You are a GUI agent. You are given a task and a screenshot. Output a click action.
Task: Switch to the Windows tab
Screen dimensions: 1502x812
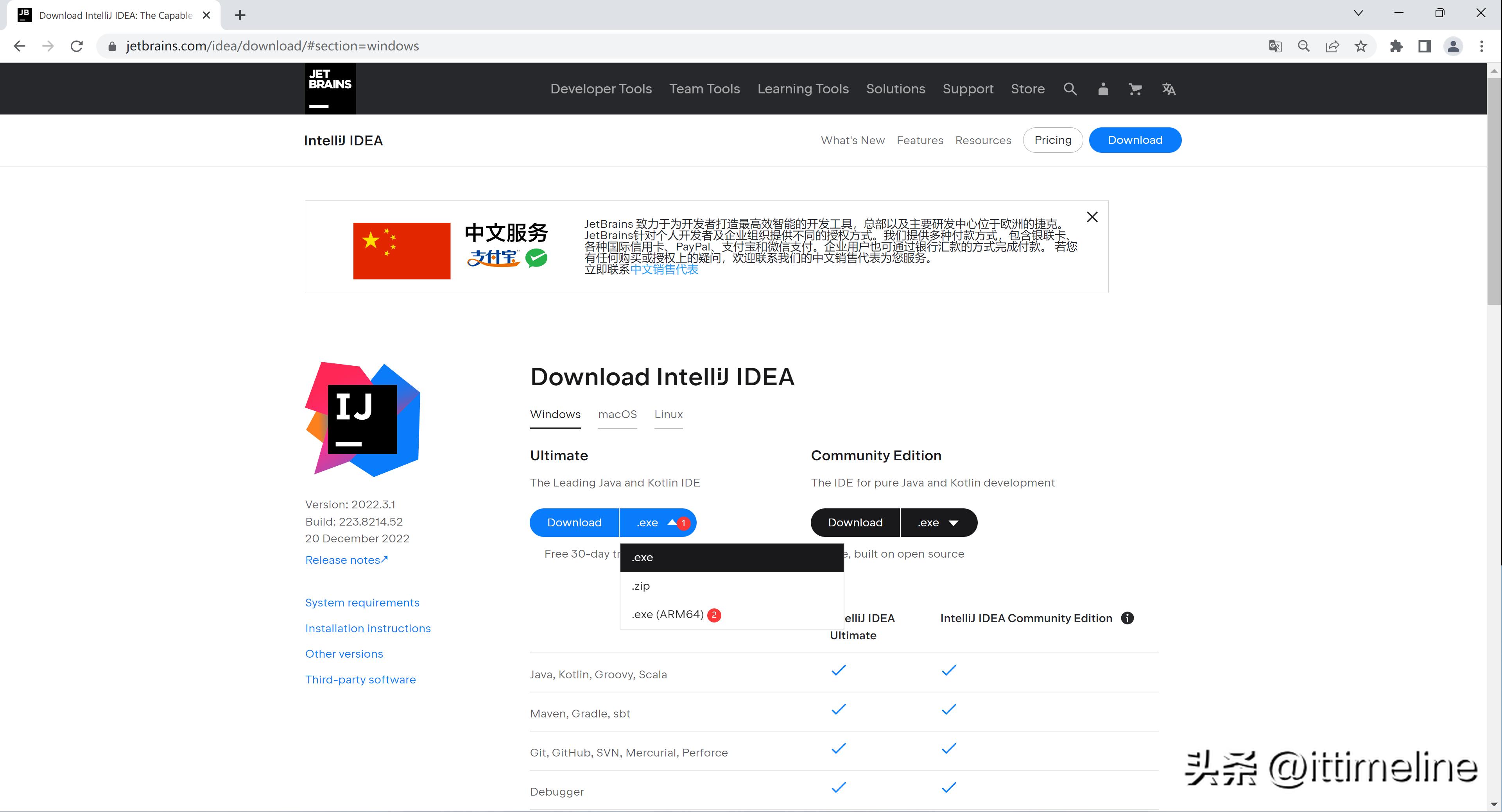coord(555,415)
